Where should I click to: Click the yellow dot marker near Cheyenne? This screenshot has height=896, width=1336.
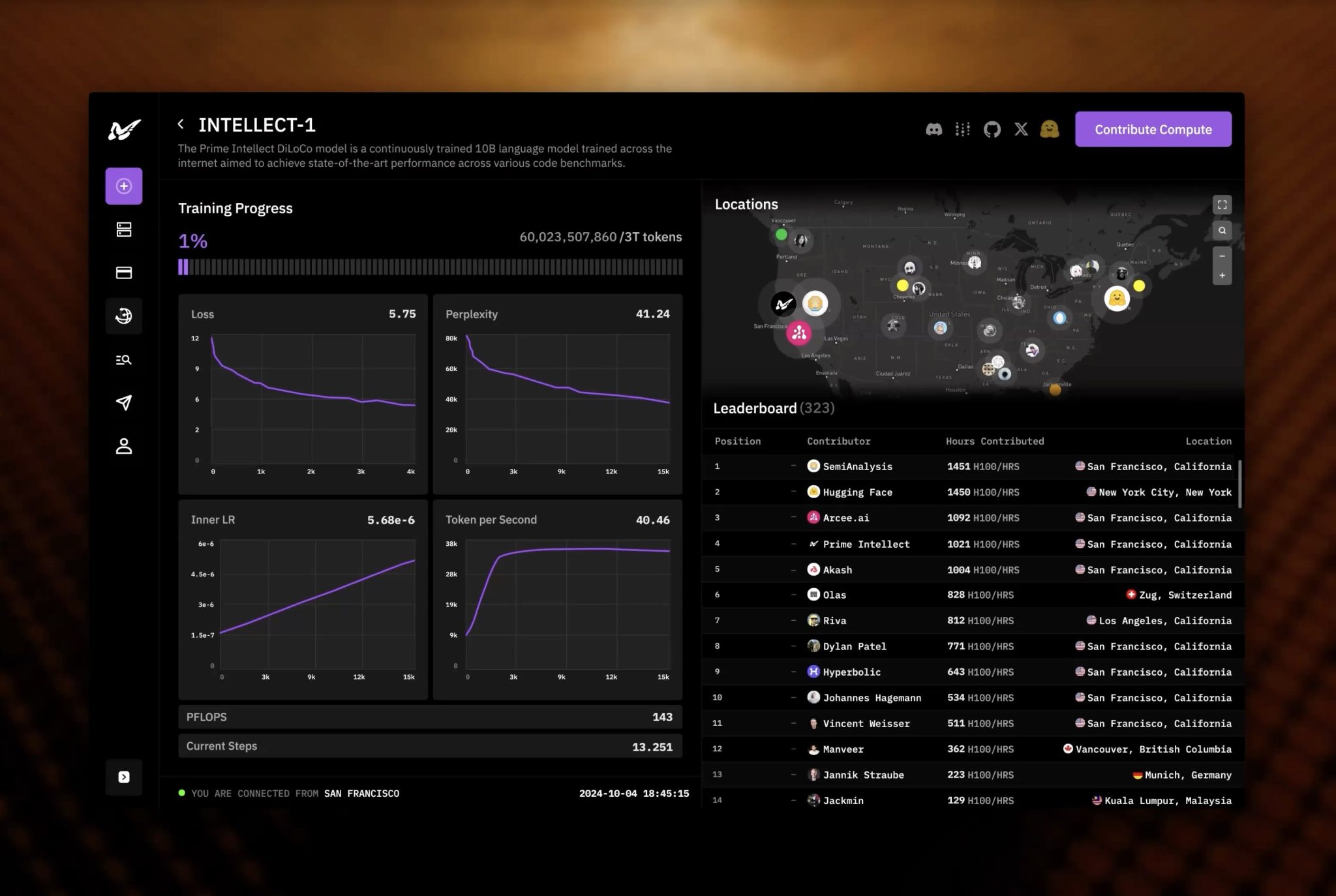click(x=902, y=285)
